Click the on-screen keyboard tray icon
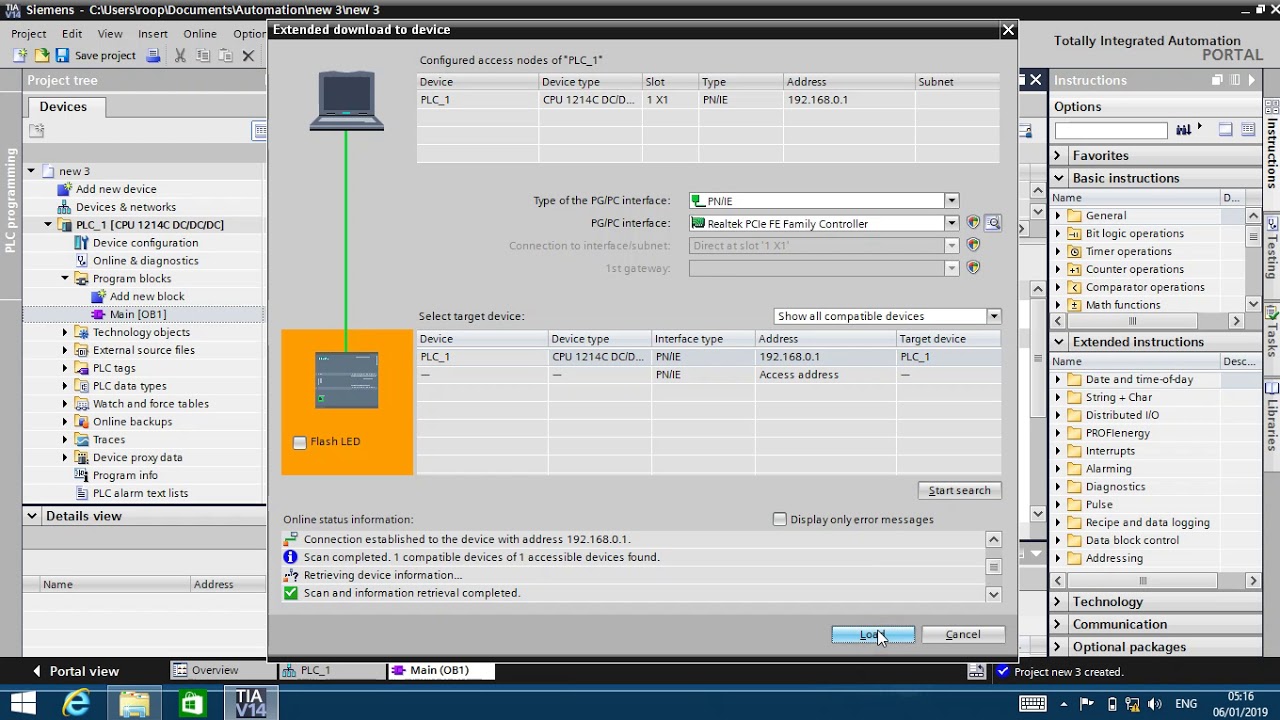 coord(1032,704)
